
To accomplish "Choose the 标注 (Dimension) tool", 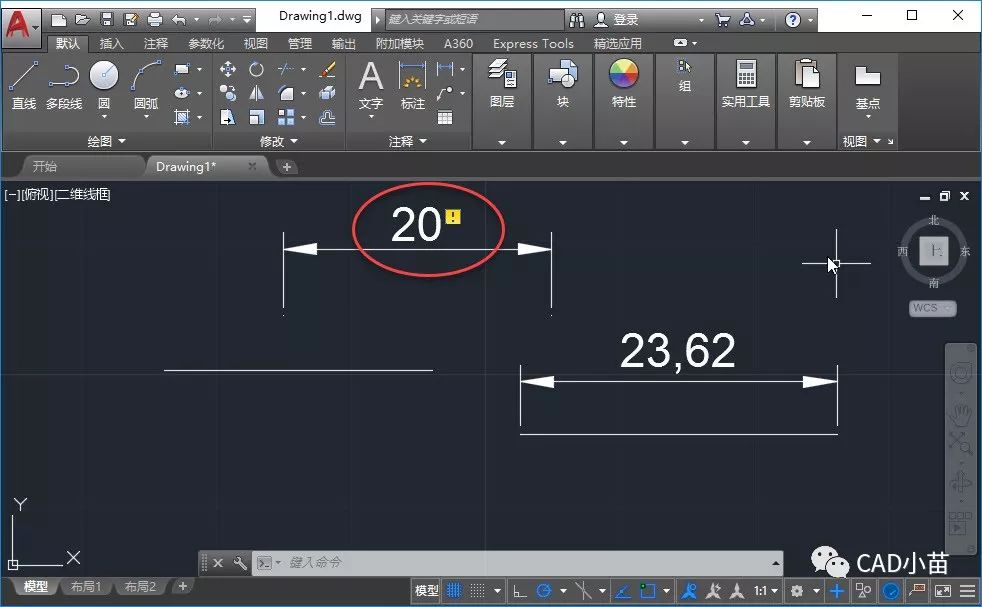I will (413, 84).
